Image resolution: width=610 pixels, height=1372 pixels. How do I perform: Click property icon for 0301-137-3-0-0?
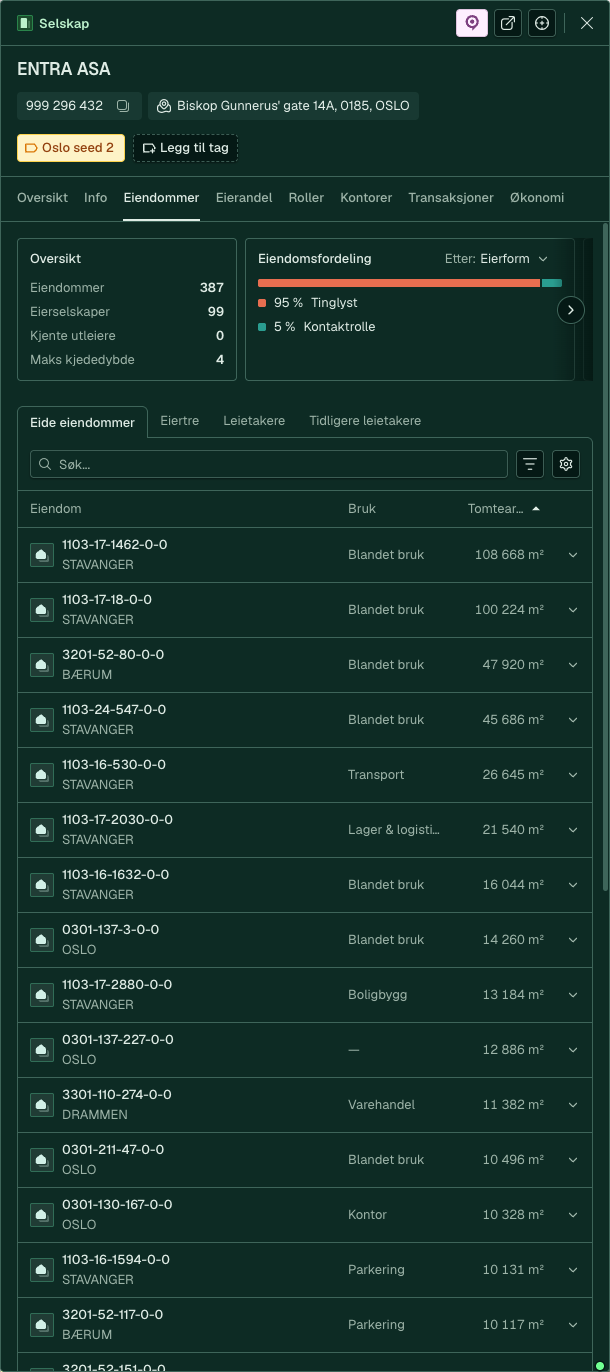[42, 940]
